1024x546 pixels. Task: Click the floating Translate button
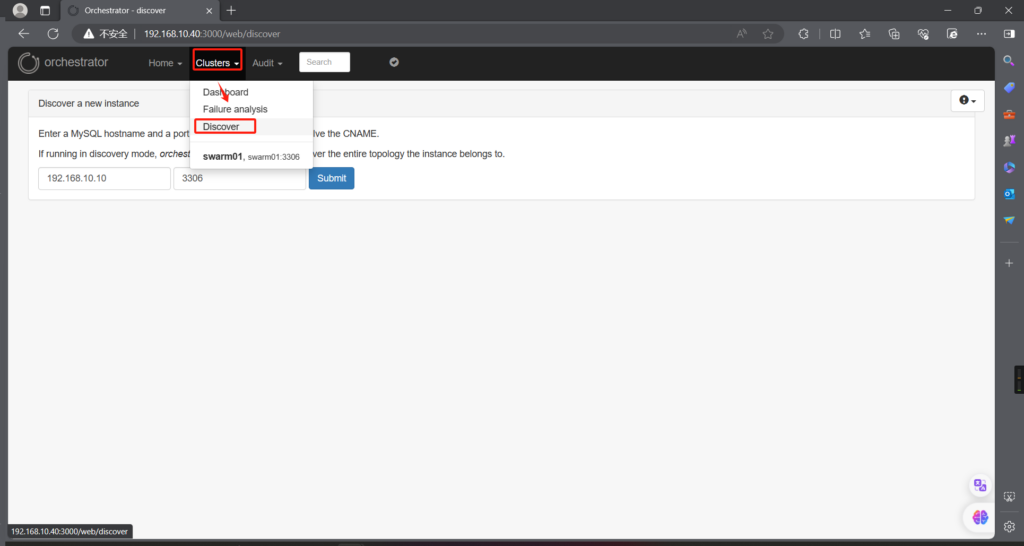[x=980, y=485]
